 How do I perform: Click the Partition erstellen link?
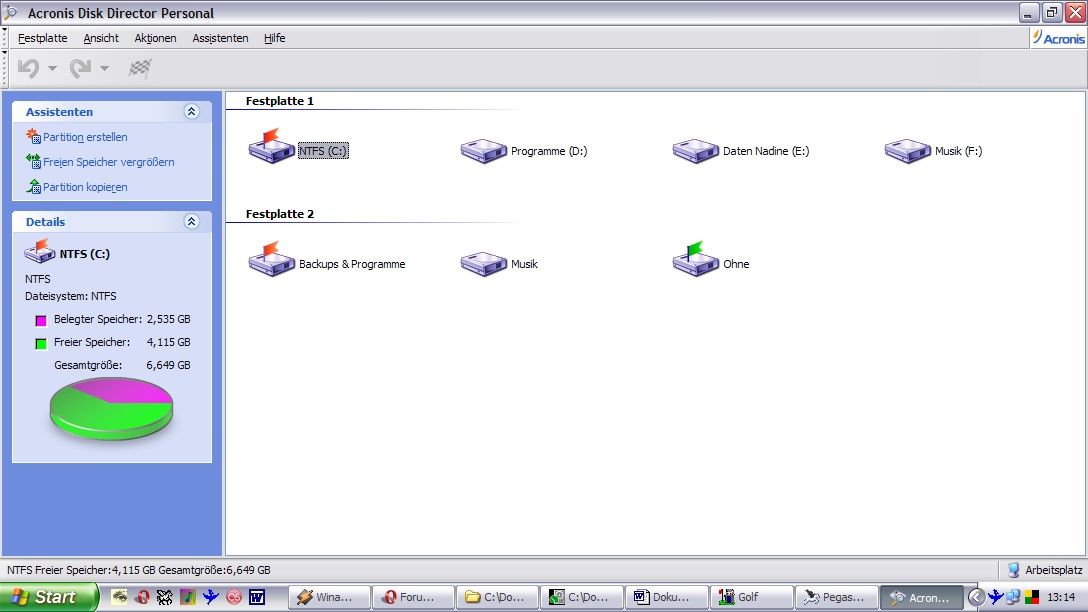tap(85, 137)
